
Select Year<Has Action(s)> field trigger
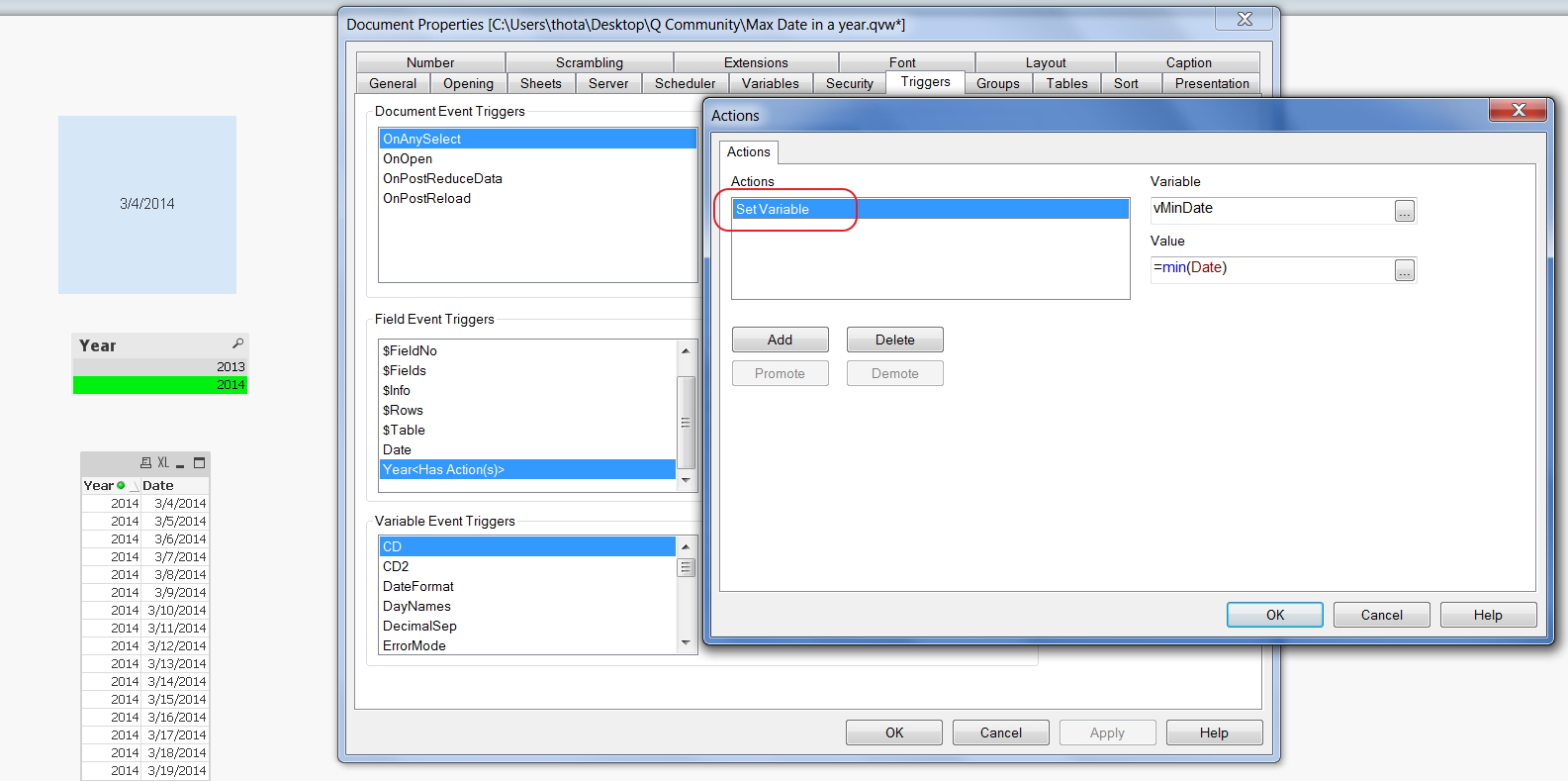(x=527, y=469)
